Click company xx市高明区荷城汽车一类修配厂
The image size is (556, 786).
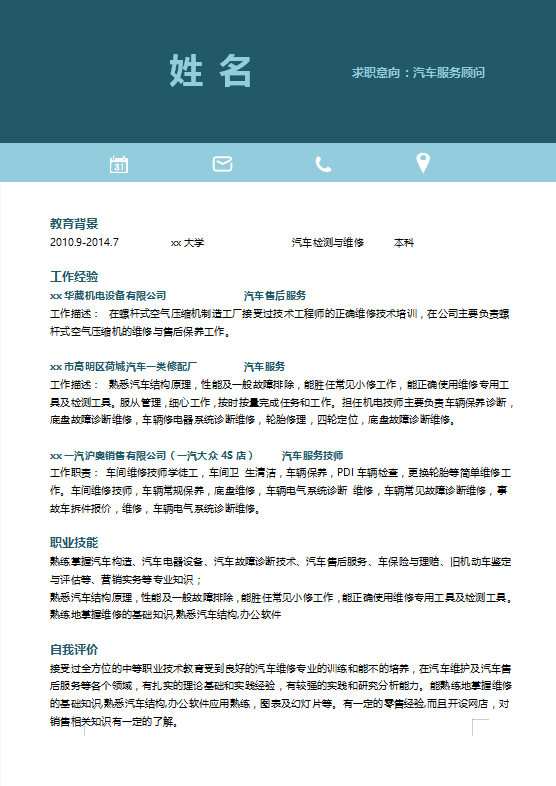point(123,367)
